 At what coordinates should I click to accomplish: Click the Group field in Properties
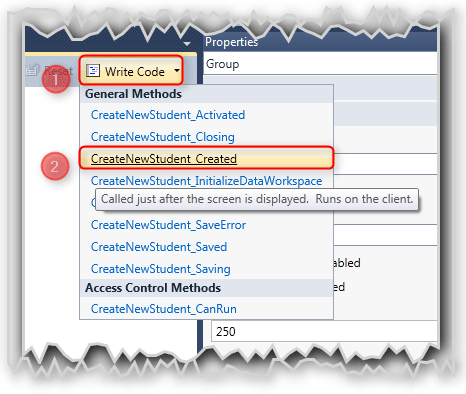[320, 63]
